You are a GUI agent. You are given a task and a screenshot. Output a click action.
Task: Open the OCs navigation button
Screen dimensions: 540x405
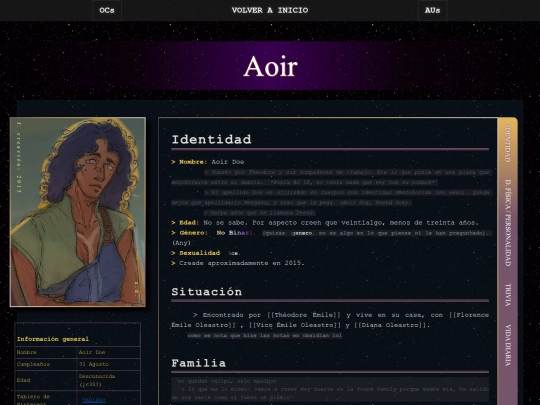coord(107,10)
